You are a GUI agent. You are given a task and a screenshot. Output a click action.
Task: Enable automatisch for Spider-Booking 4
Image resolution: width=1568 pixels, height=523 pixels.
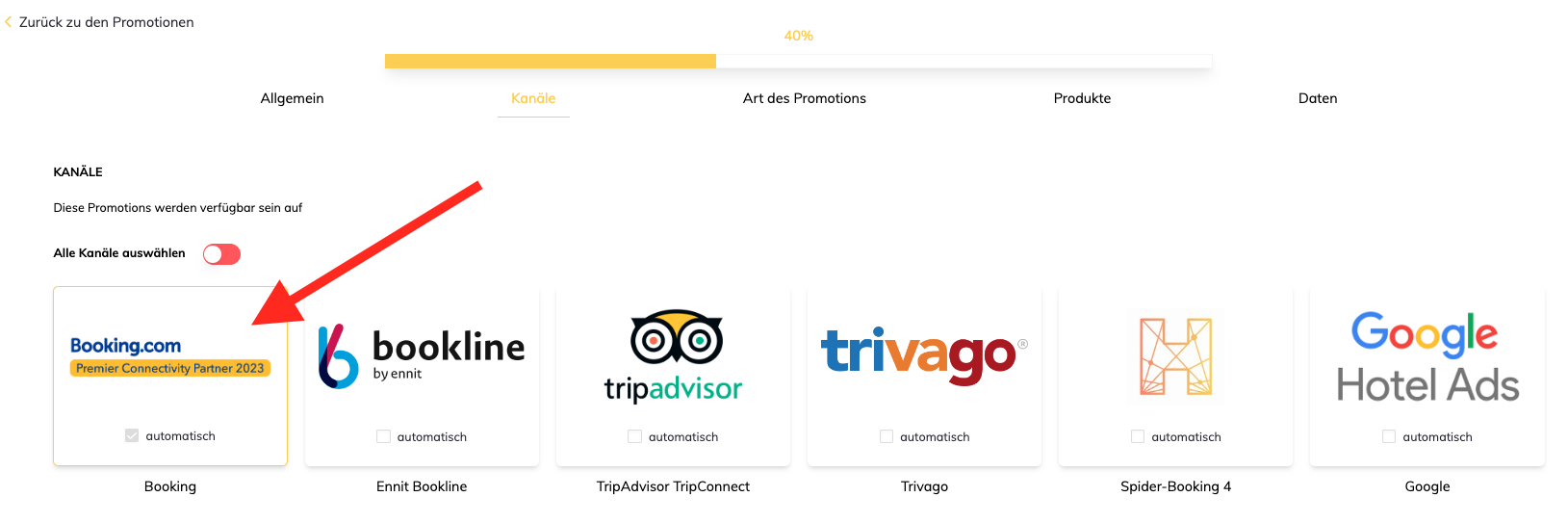click(1138, 436)
